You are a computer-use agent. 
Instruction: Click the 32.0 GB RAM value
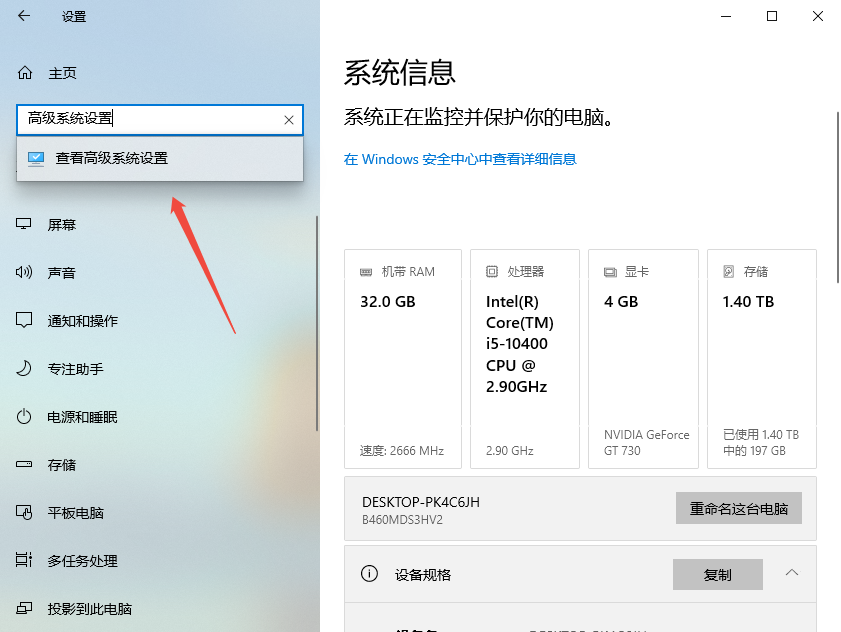click(388, 302)
